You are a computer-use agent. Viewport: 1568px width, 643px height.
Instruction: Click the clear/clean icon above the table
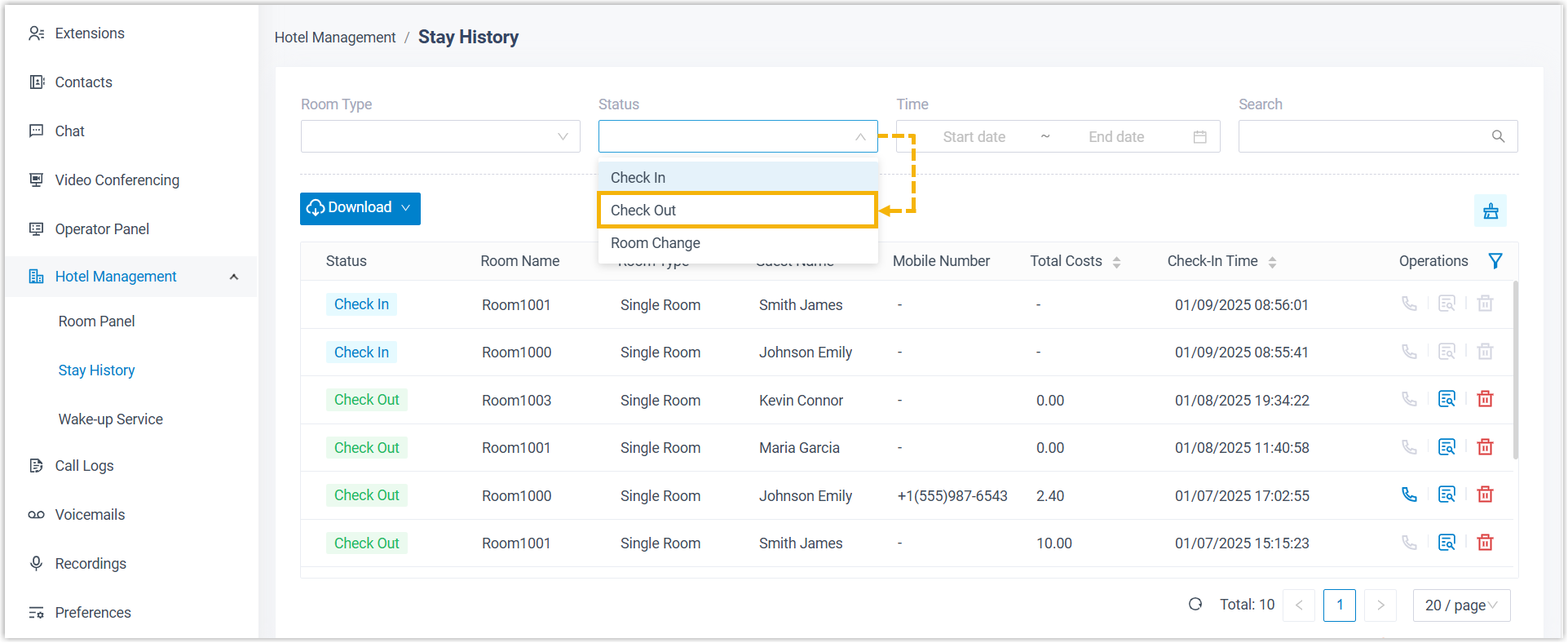1490,211
